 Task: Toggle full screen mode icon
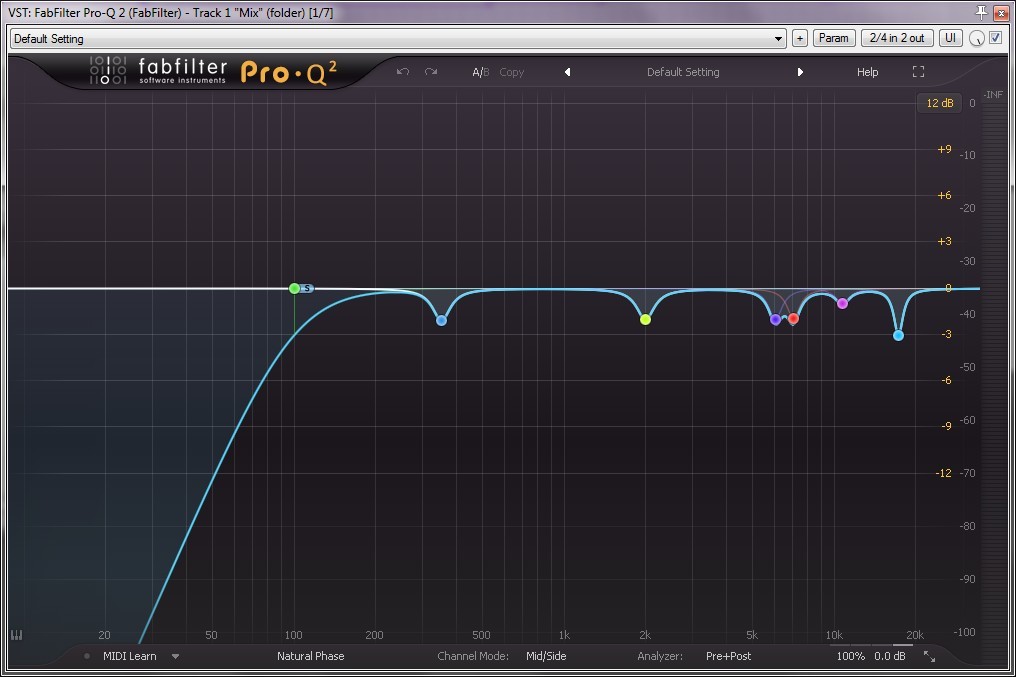pos(918,72)
